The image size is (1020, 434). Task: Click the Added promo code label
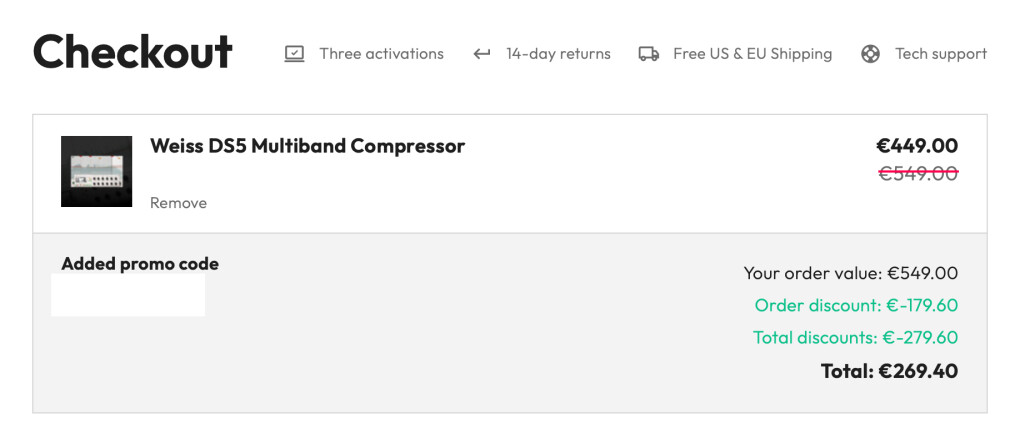click(x=140, y=264)
